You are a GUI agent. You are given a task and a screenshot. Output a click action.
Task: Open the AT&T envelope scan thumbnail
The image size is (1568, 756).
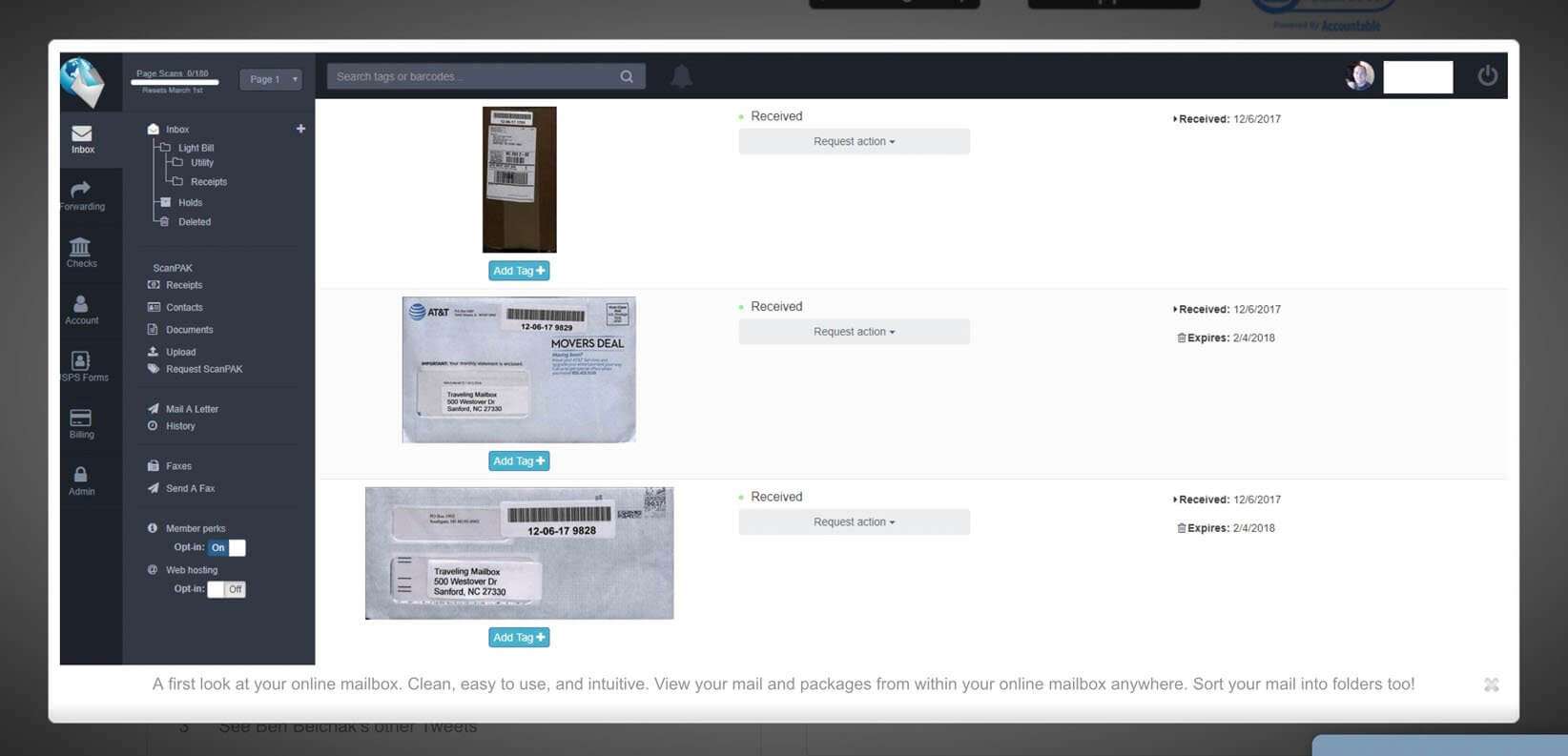click(x=519, y=370)
